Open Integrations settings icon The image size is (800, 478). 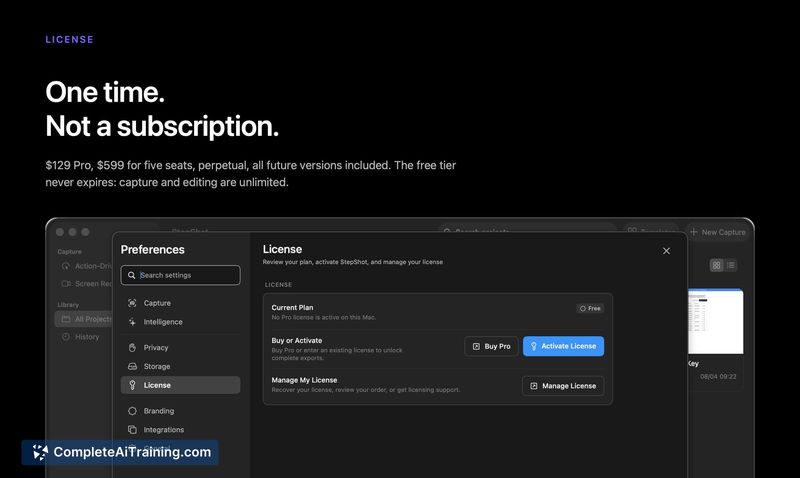[x=132, y=430]
